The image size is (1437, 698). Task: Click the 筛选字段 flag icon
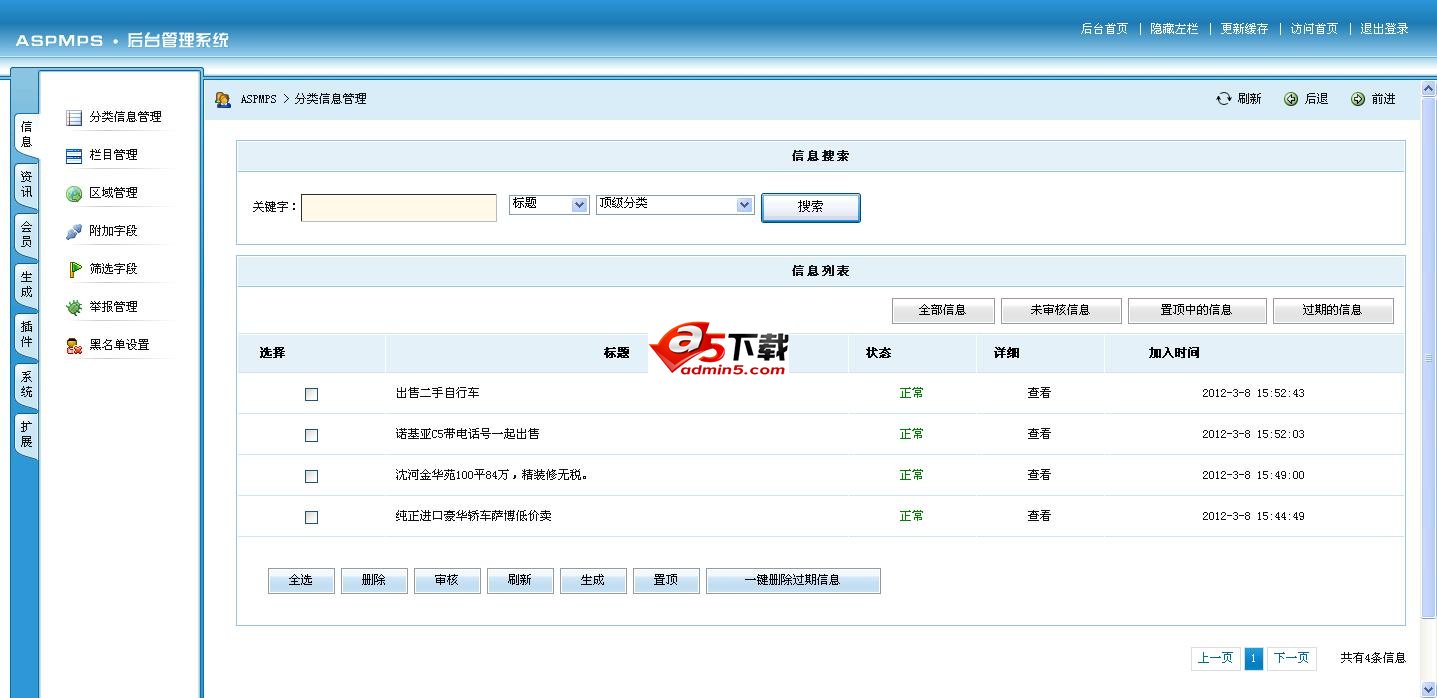tap(74, 269)
